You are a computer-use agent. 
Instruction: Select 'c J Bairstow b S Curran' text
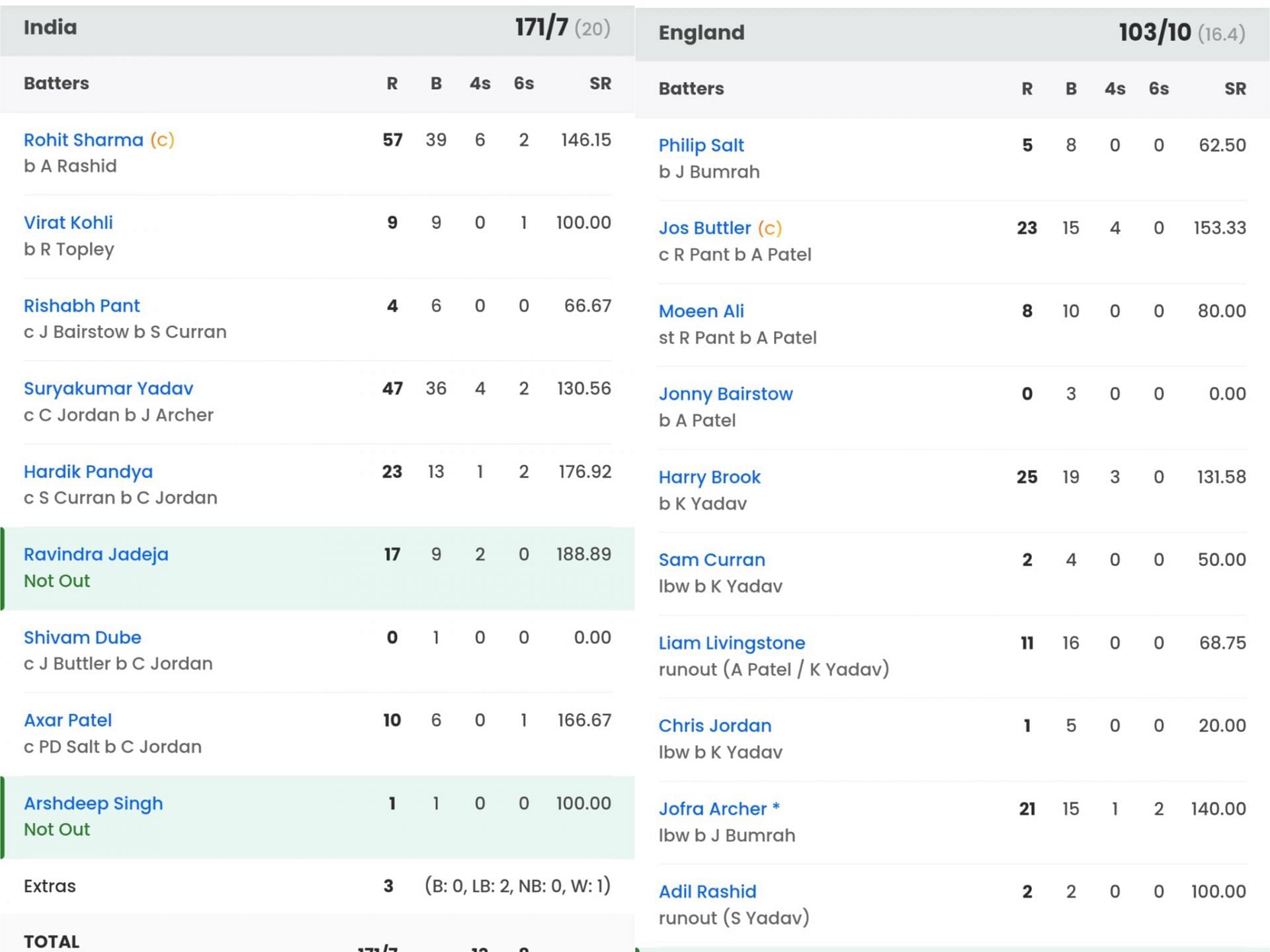[x=125, y=332]
